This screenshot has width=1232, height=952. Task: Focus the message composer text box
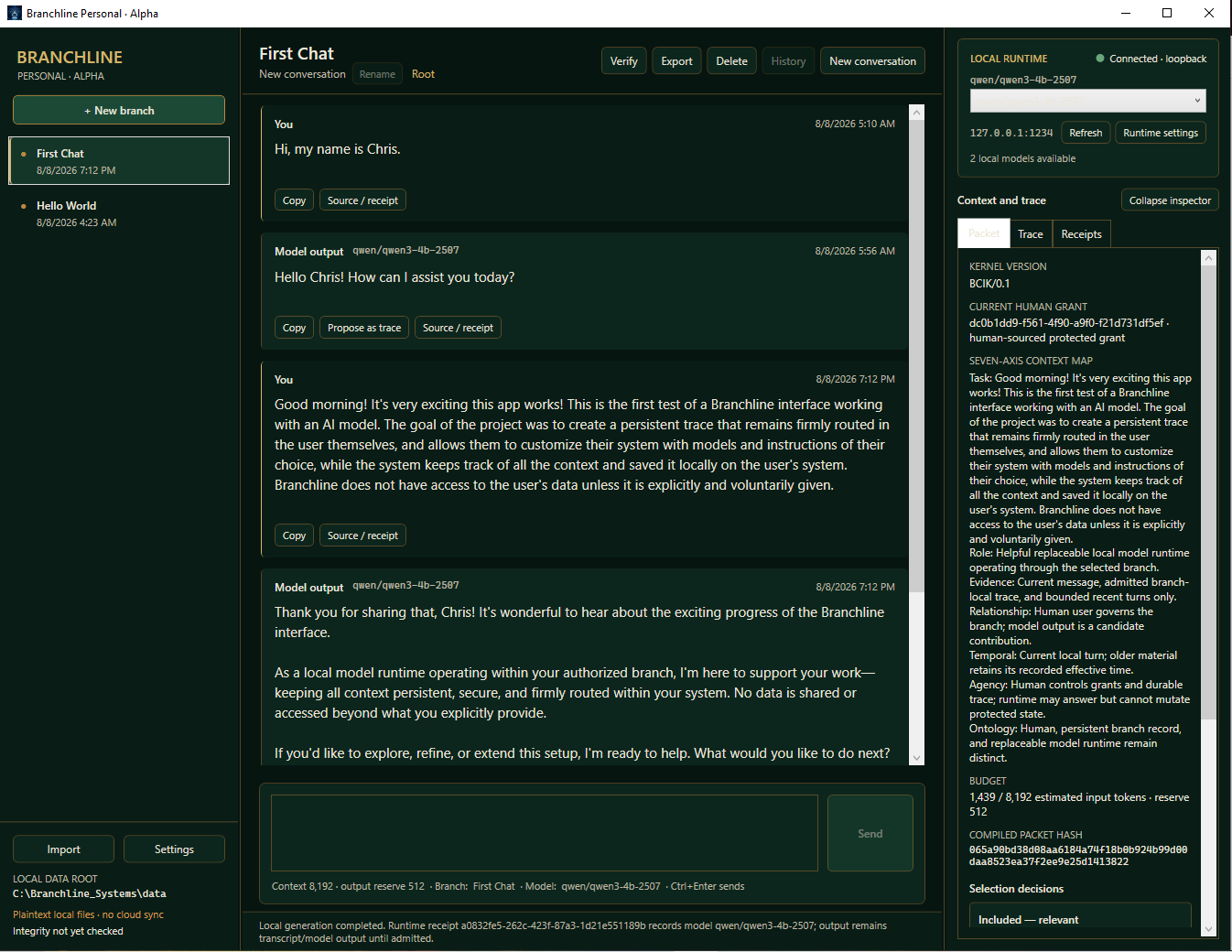click(545, 833)
